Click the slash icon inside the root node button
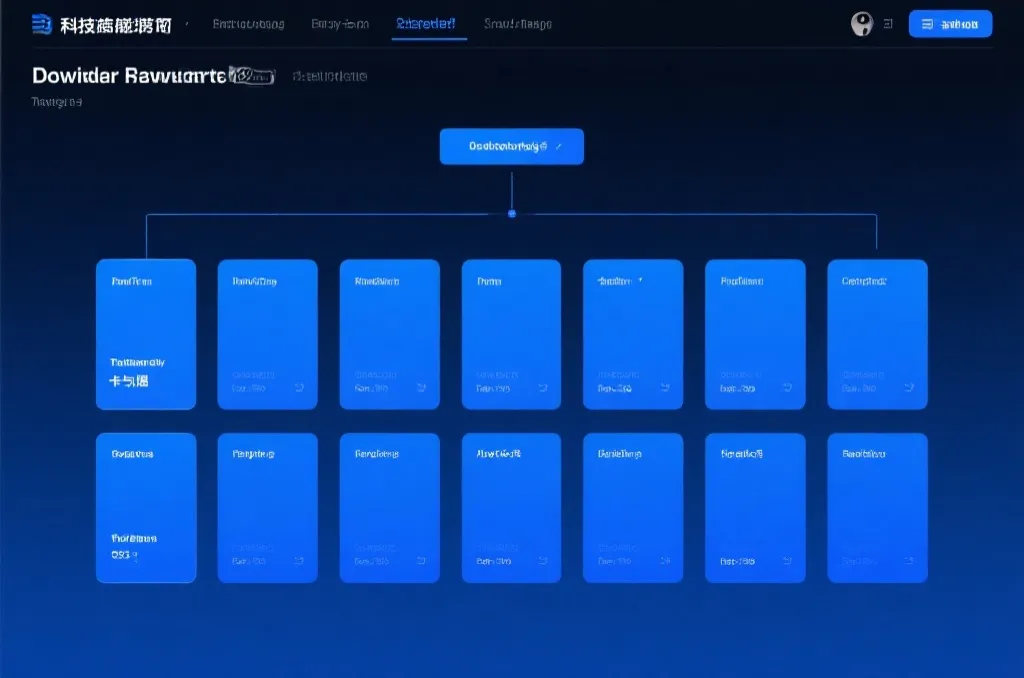Viewport: 1024px width, 678px height. pyautogui.click(x=558, y=146)
